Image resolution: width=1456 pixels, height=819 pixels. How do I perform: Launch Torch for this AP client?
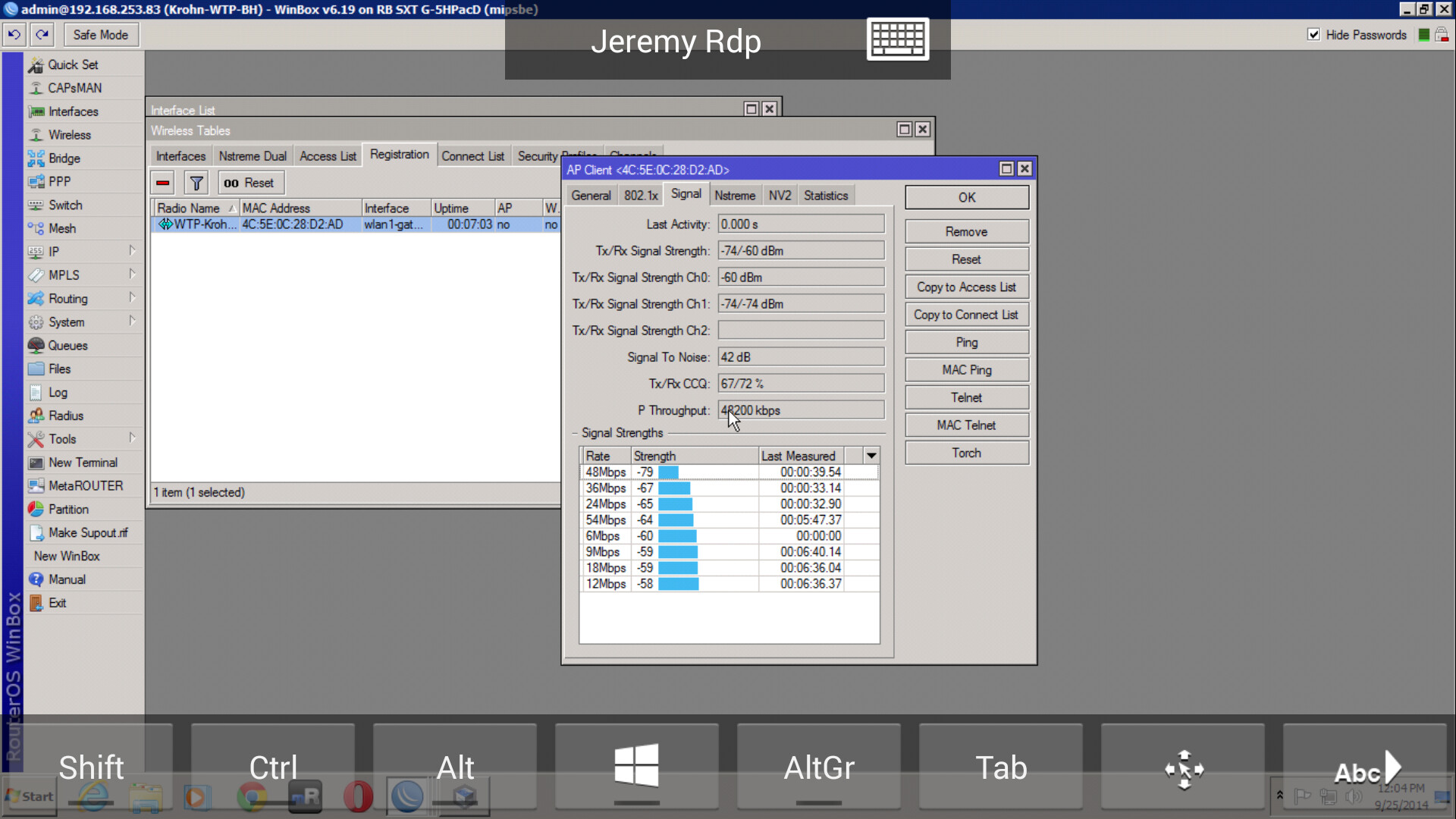coord(966,452)
